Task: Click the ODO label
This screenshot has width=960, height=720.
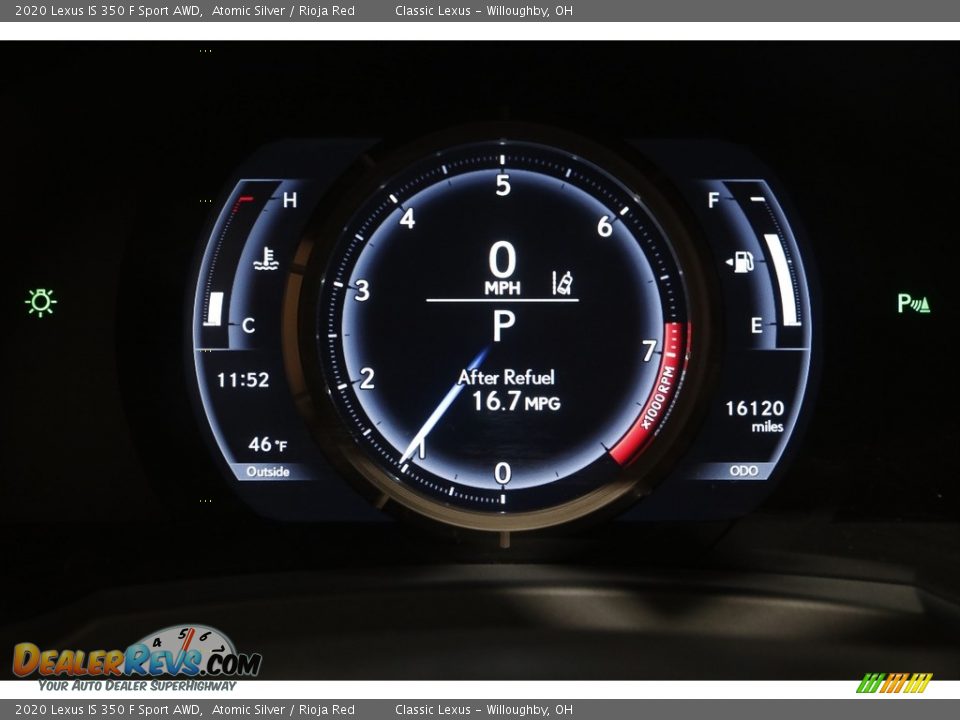Action: point(744,470)
